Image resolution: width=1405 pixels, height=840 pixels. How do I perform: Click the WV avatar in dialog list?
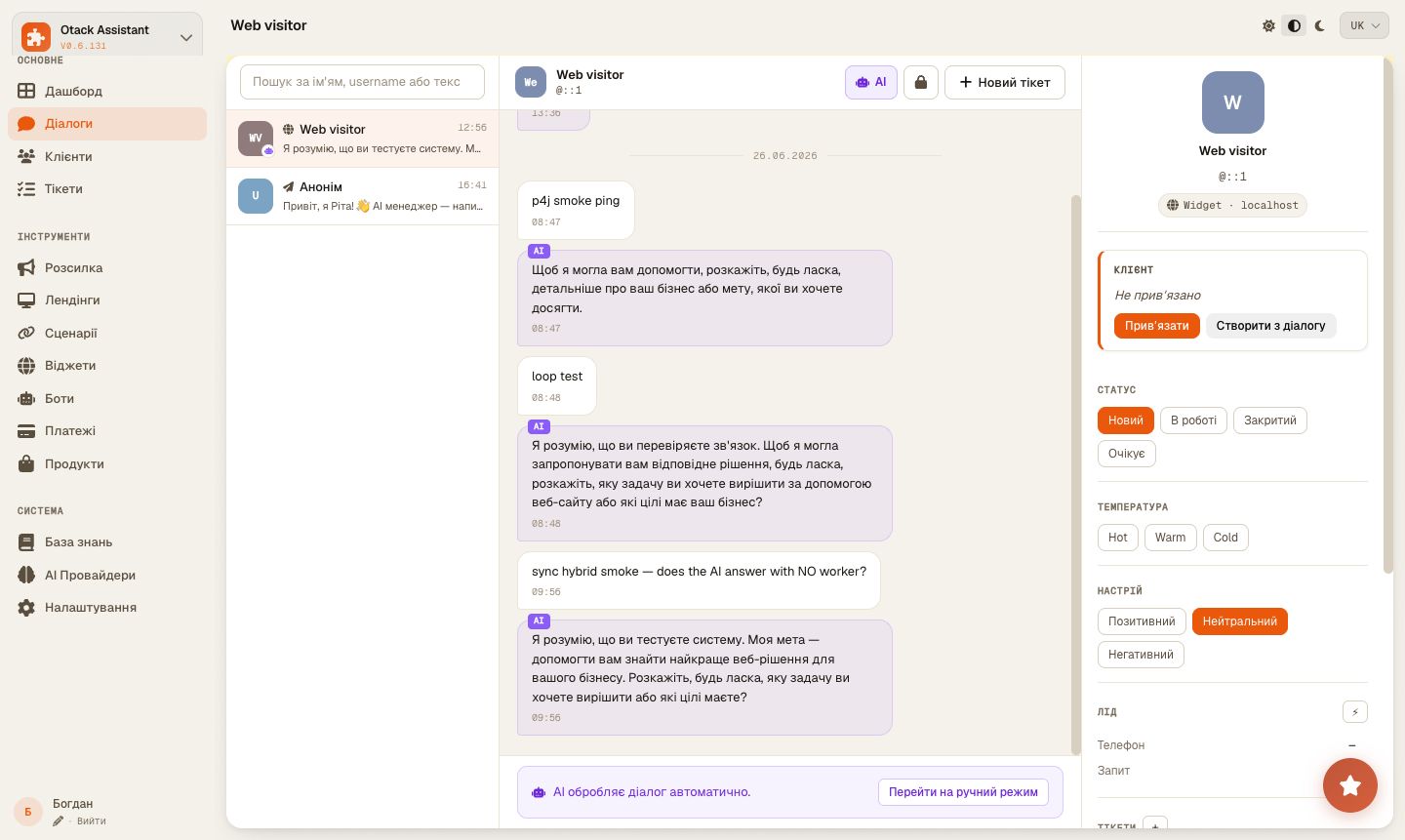[256, 139]
